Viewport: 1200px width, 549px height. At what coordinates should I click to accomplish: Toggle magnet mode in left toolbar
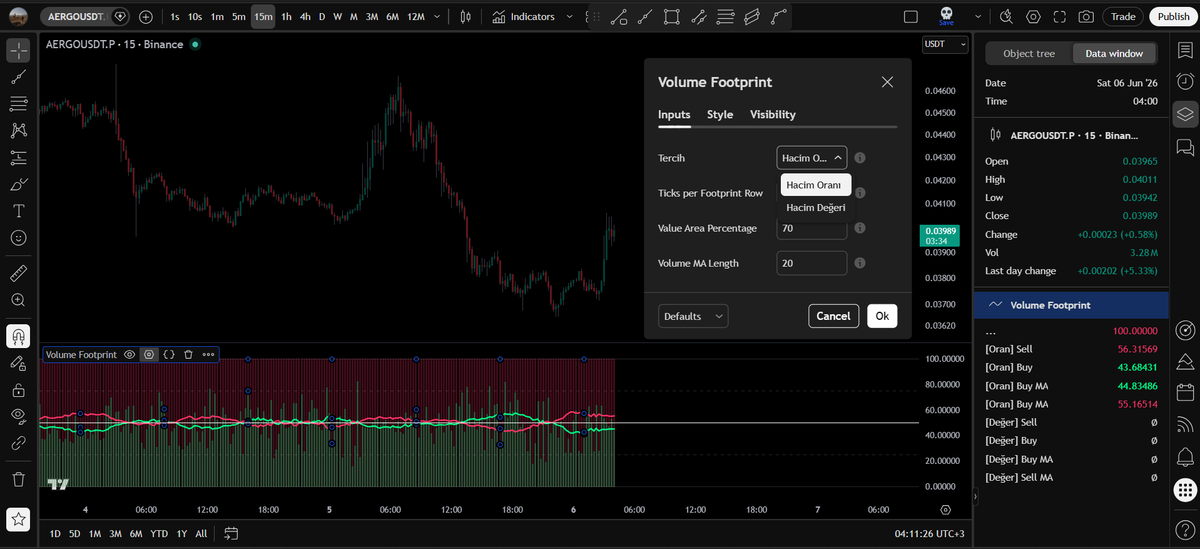18,336
